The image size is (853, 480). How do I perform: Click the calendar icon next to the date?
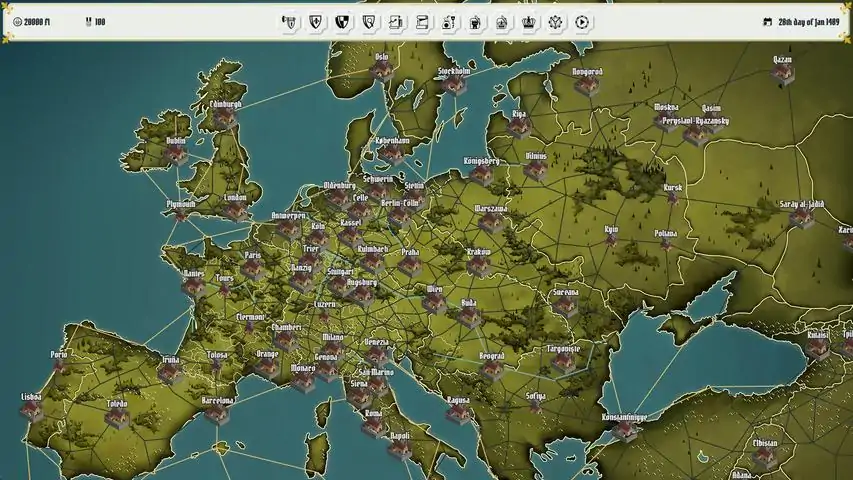pos(768,22)
